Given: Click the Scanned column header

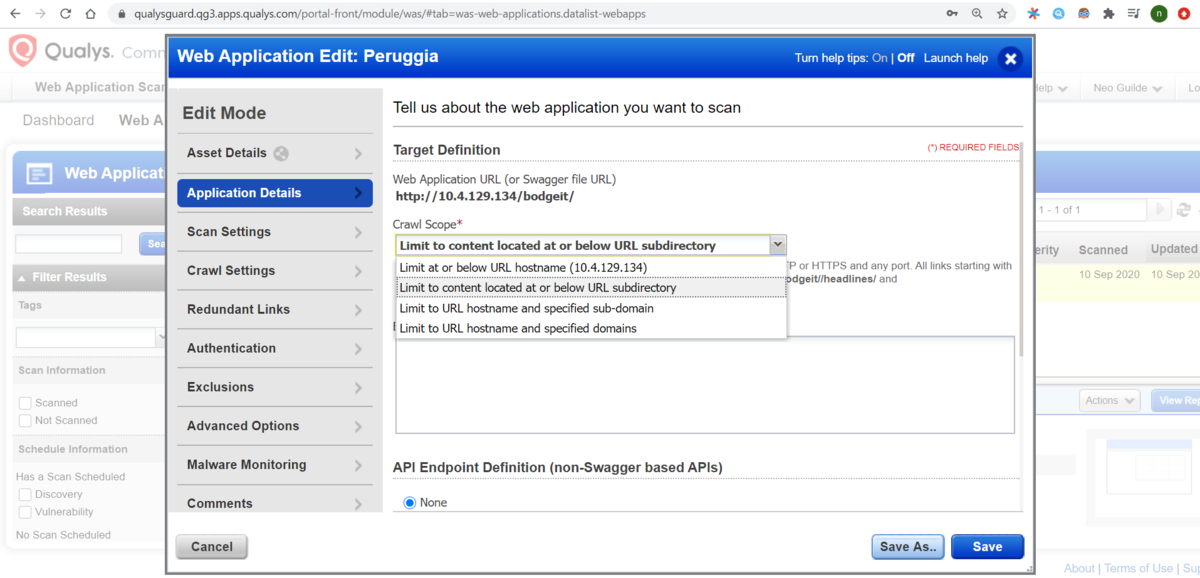Looking at the screenshot, I should click(1103, 250).
